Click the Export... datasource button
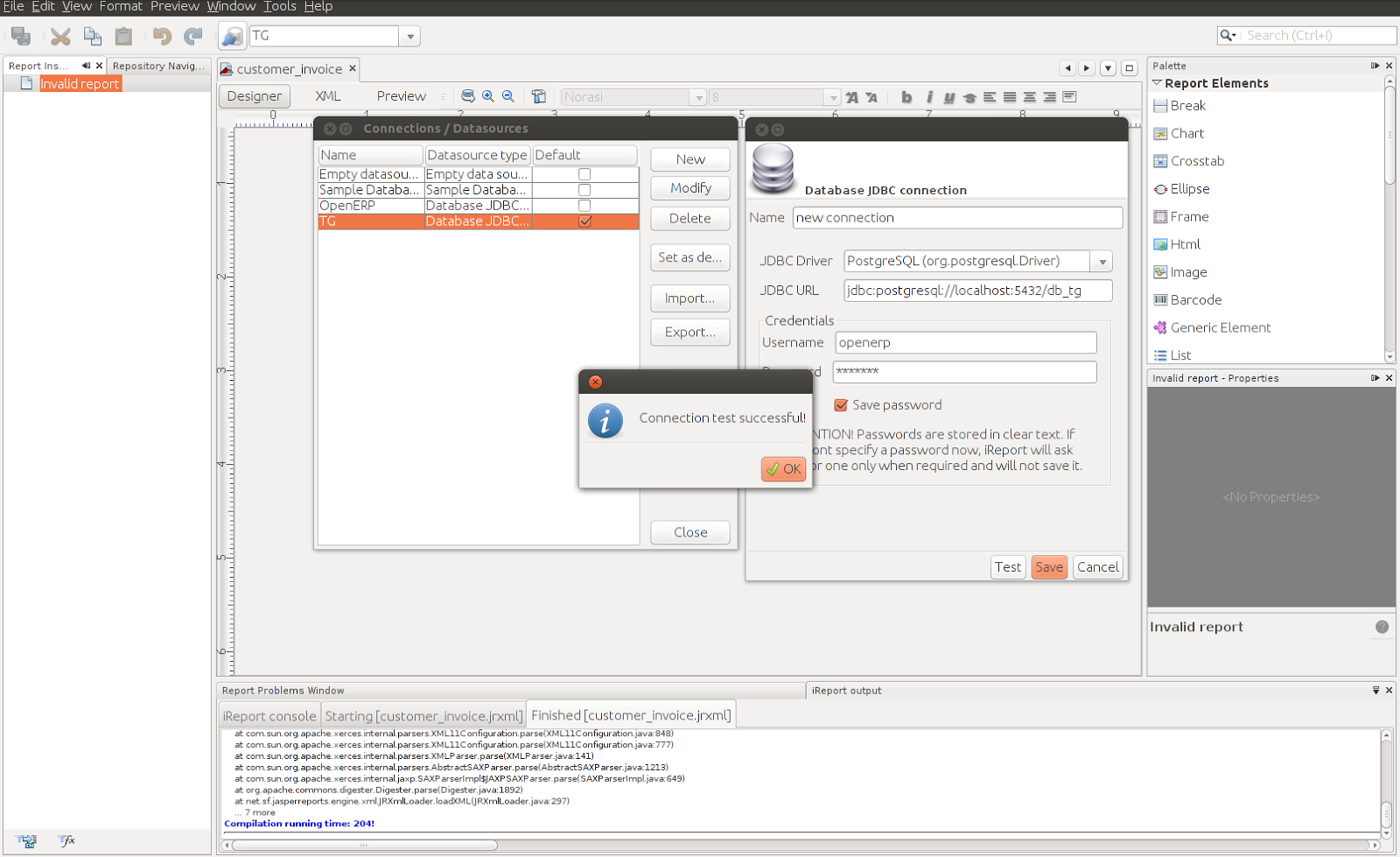This screenshot has width=1400, height=857. [690, 332]
